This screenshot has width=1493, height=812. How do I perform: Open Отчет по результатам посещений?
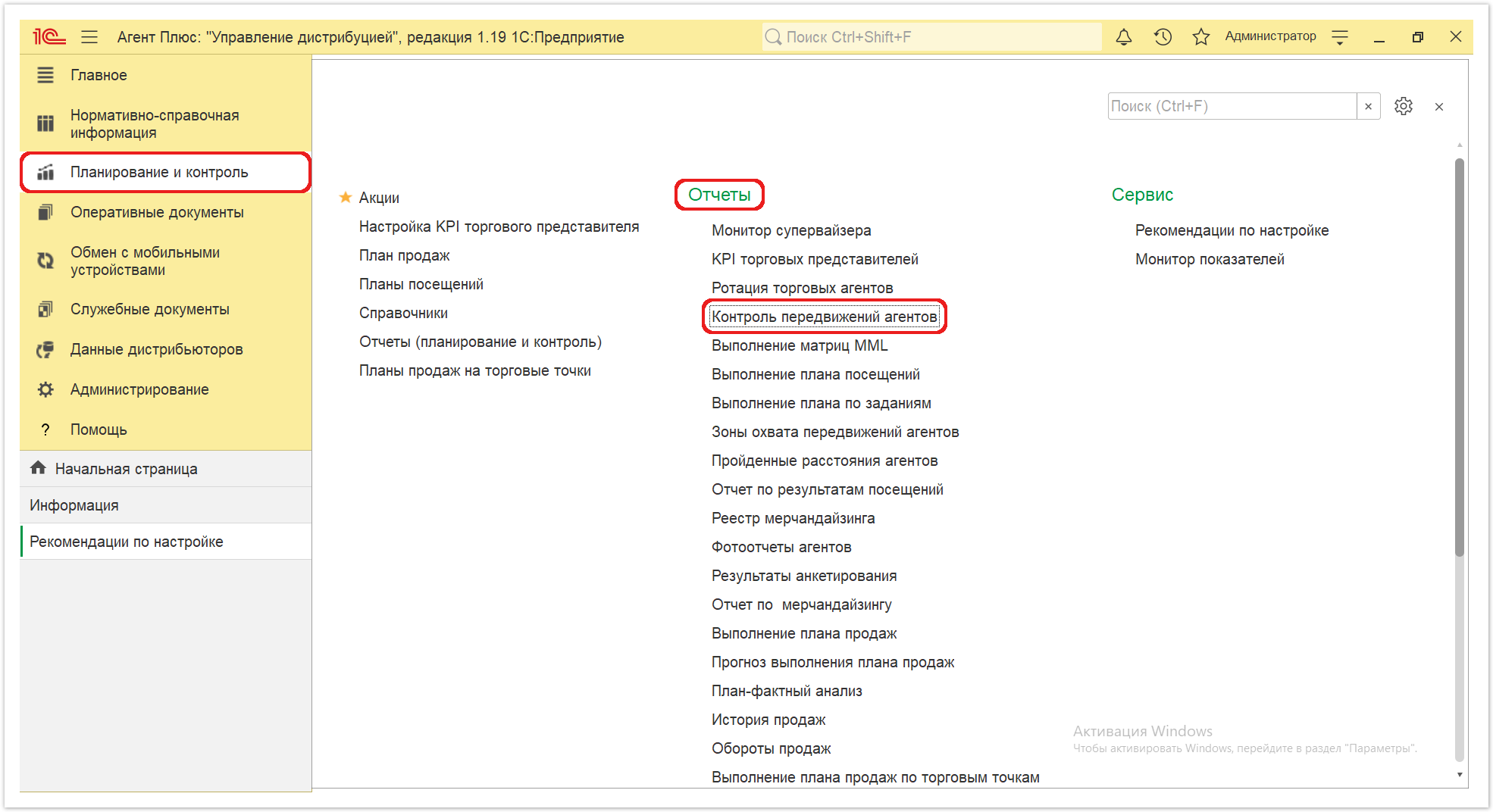[828, 489]
